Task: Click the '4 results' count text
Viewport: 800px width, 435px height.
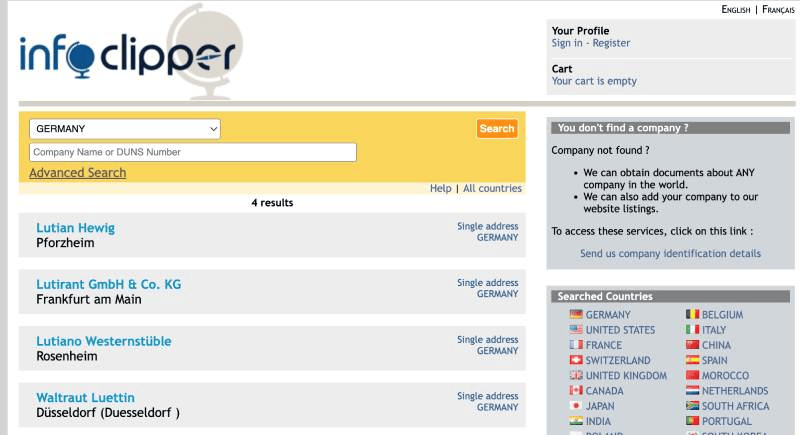Action: point(272,203)
